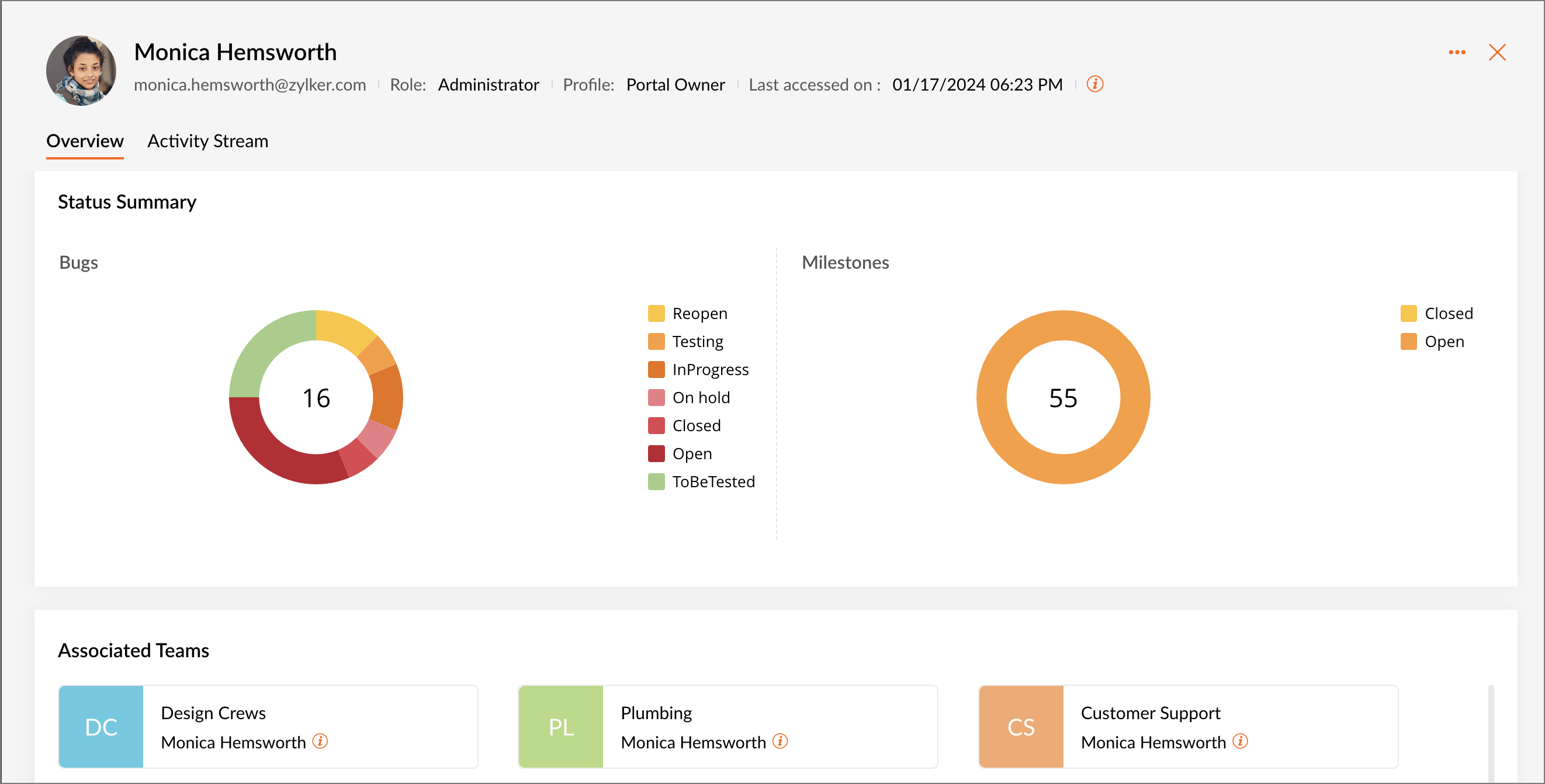Toggle the Testing legend entry
The image size is (1545, 784).
pos(697,341)
